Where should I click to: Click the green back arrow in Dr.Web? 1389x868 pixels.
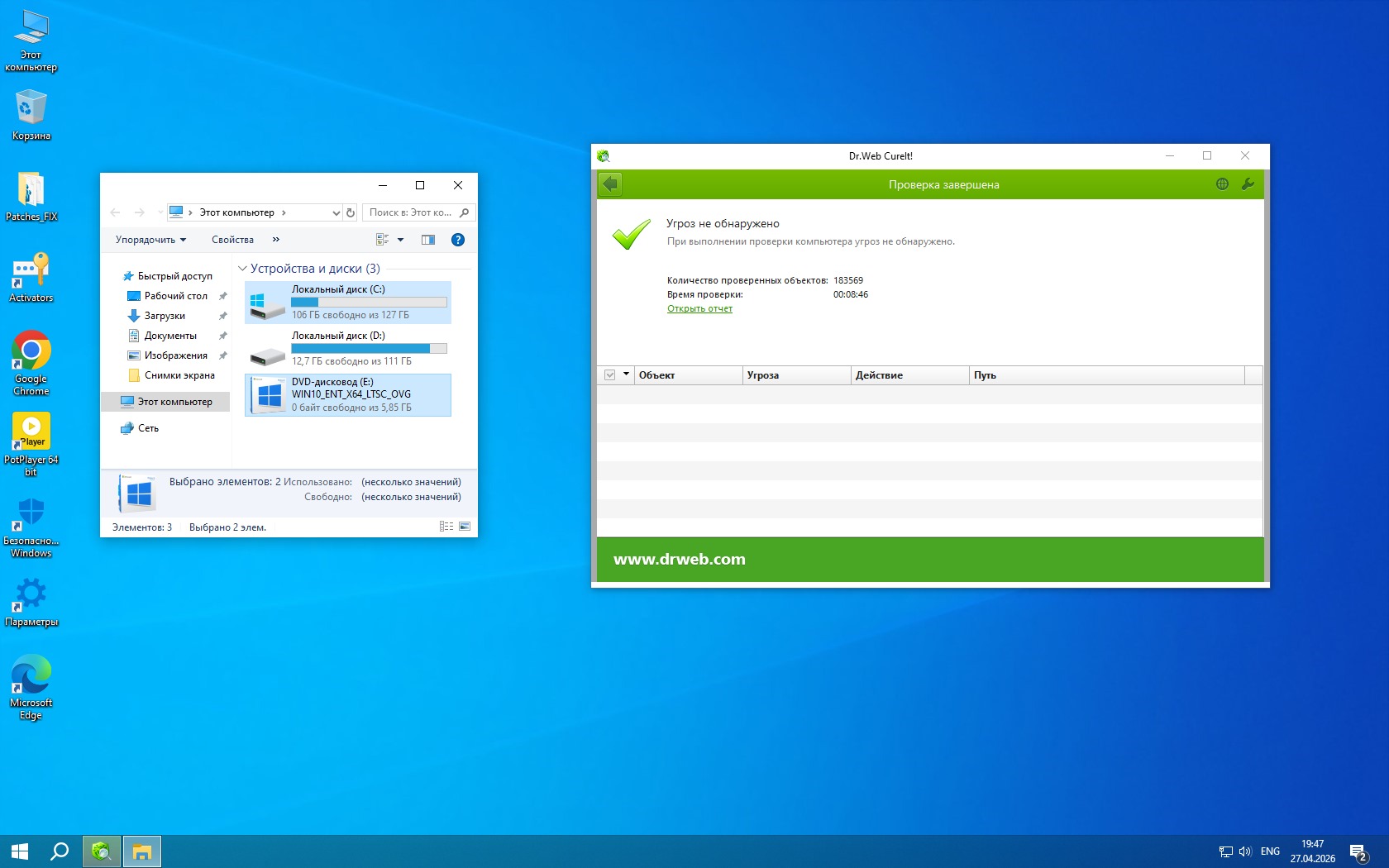tap(610, 184)
